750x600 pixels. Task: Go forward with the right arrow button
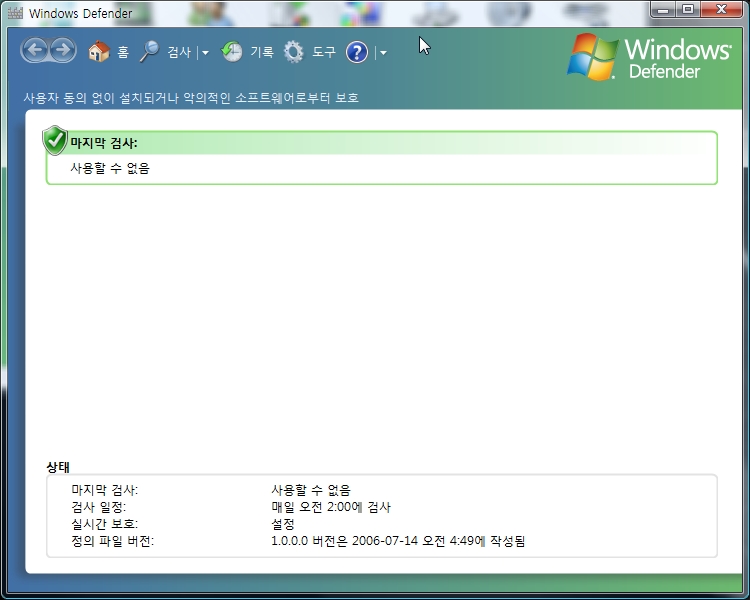click(x=63, y=50)
